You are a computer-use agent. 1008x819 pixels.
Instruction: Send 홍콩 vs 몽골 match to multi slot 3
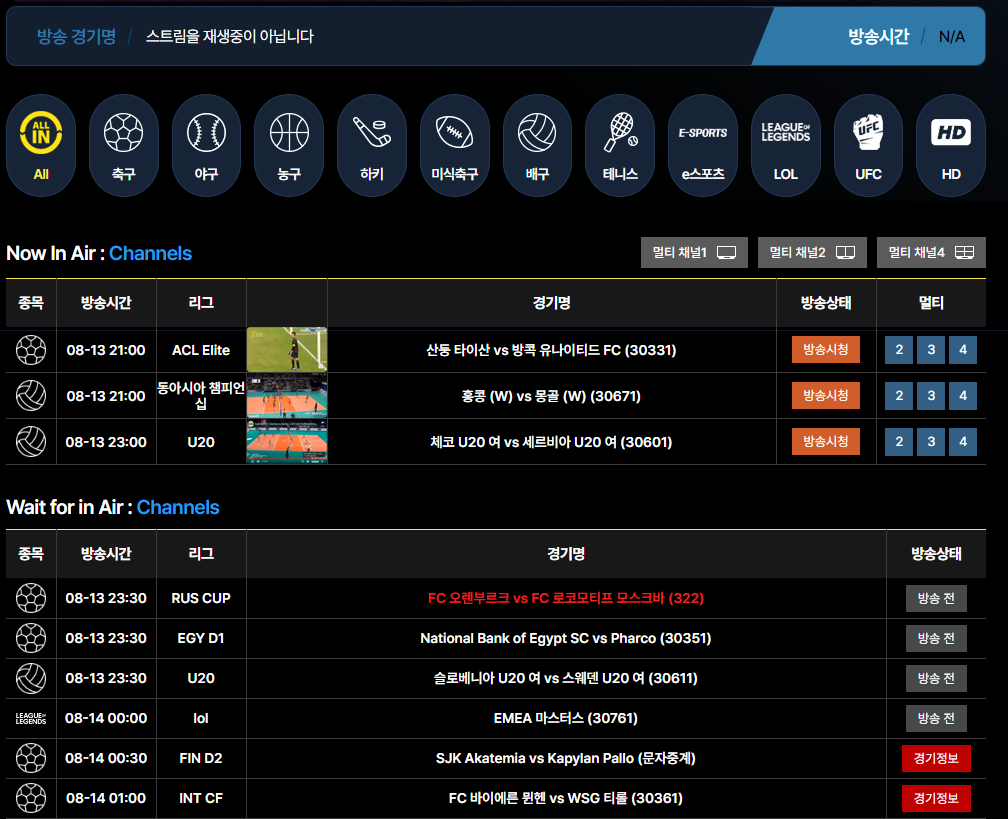(x=931, y=396)
